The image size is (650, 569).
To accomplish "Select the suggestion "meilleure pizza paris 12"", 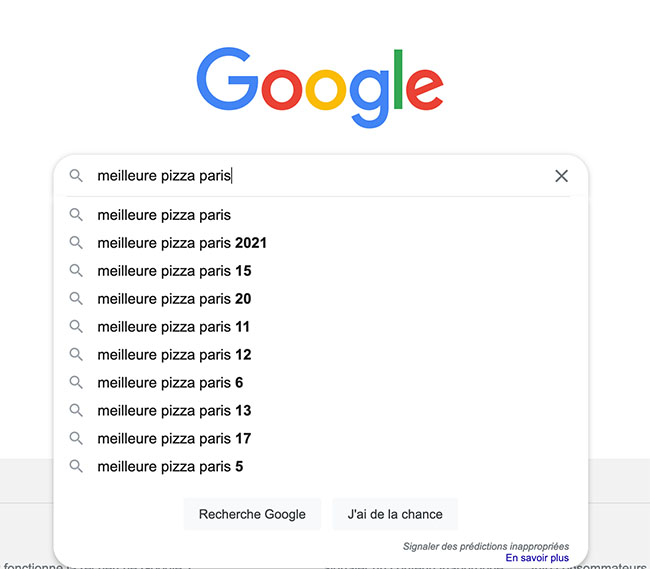I will [174, 355].
